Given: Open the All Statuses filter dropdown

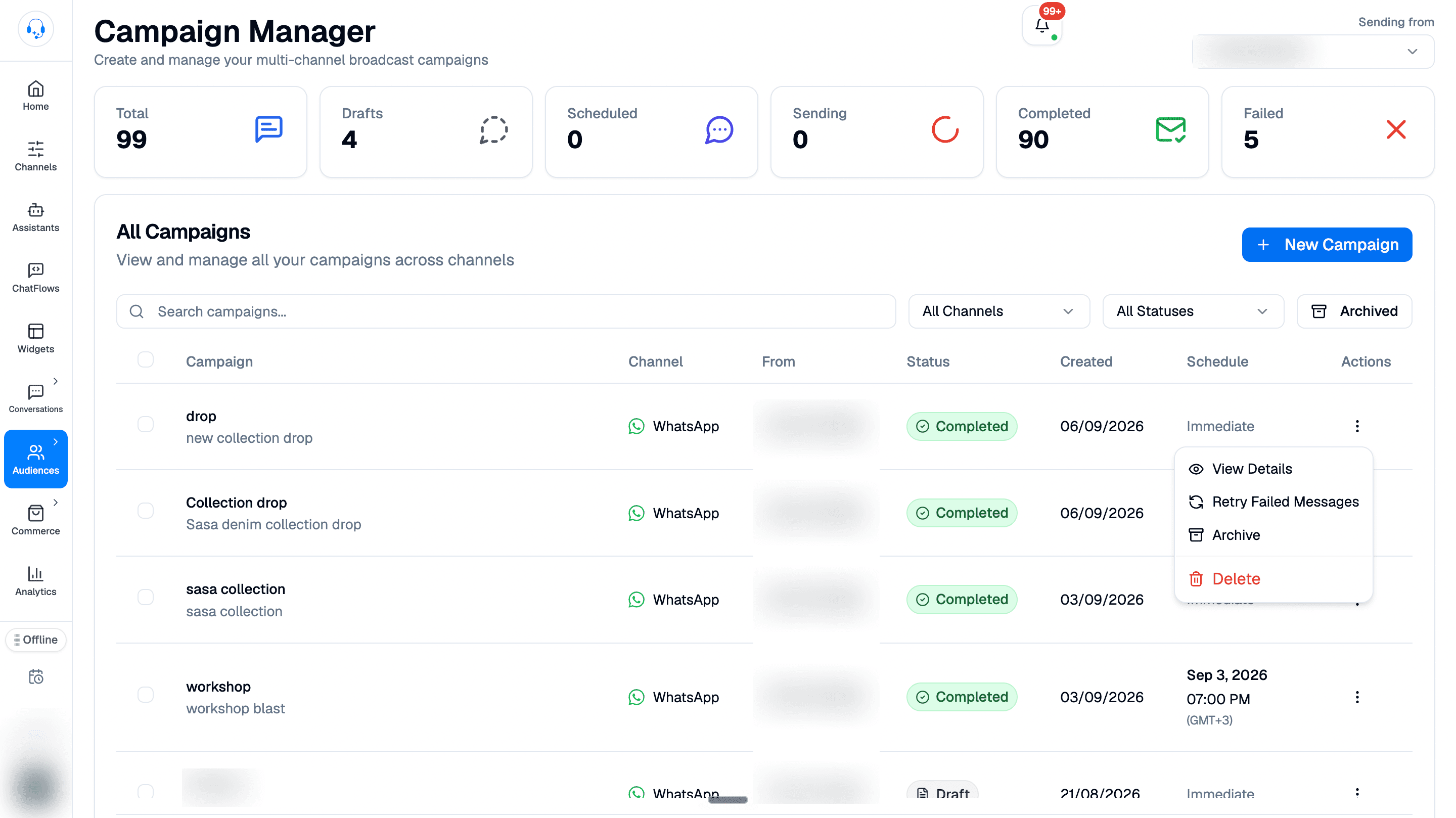Looking at the screenshot, I should coord(1193,311).
